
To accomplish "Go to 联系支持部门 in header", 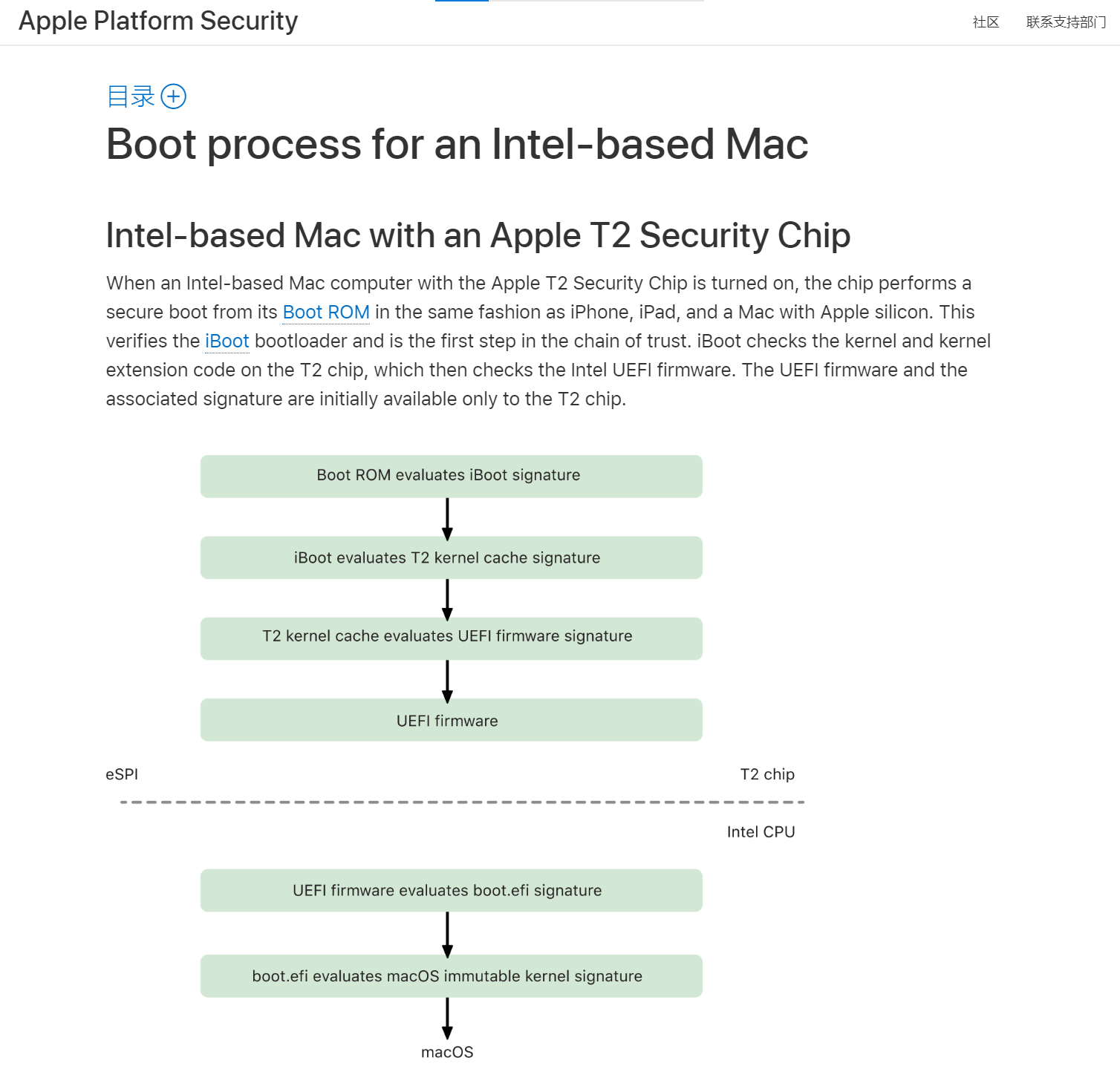I will 1066,22.
